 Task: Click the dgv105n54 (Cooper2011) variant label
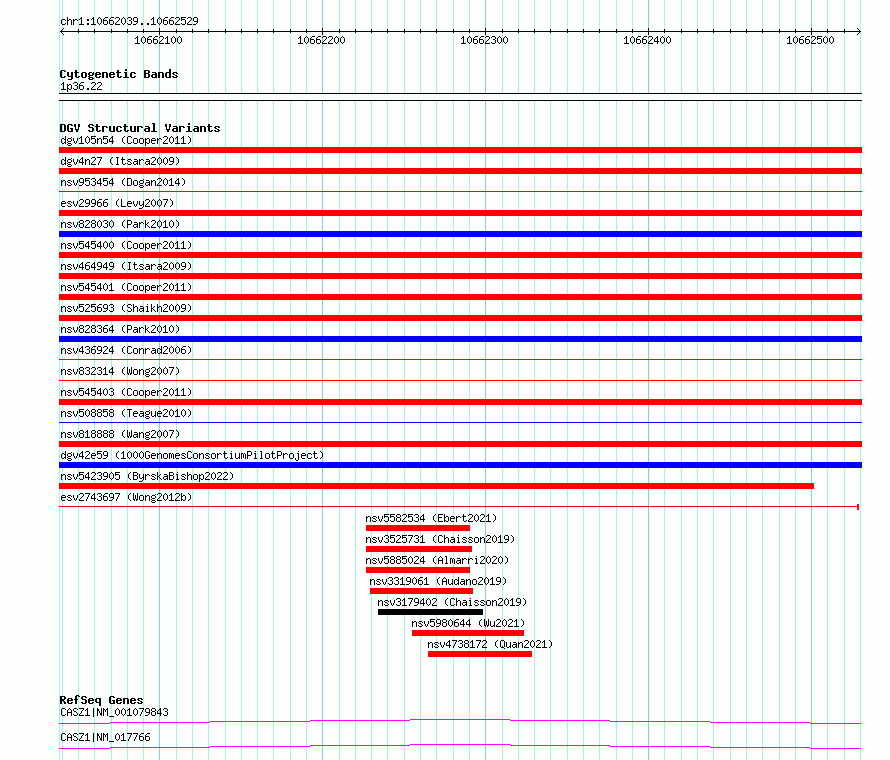[x=126, y=141]
